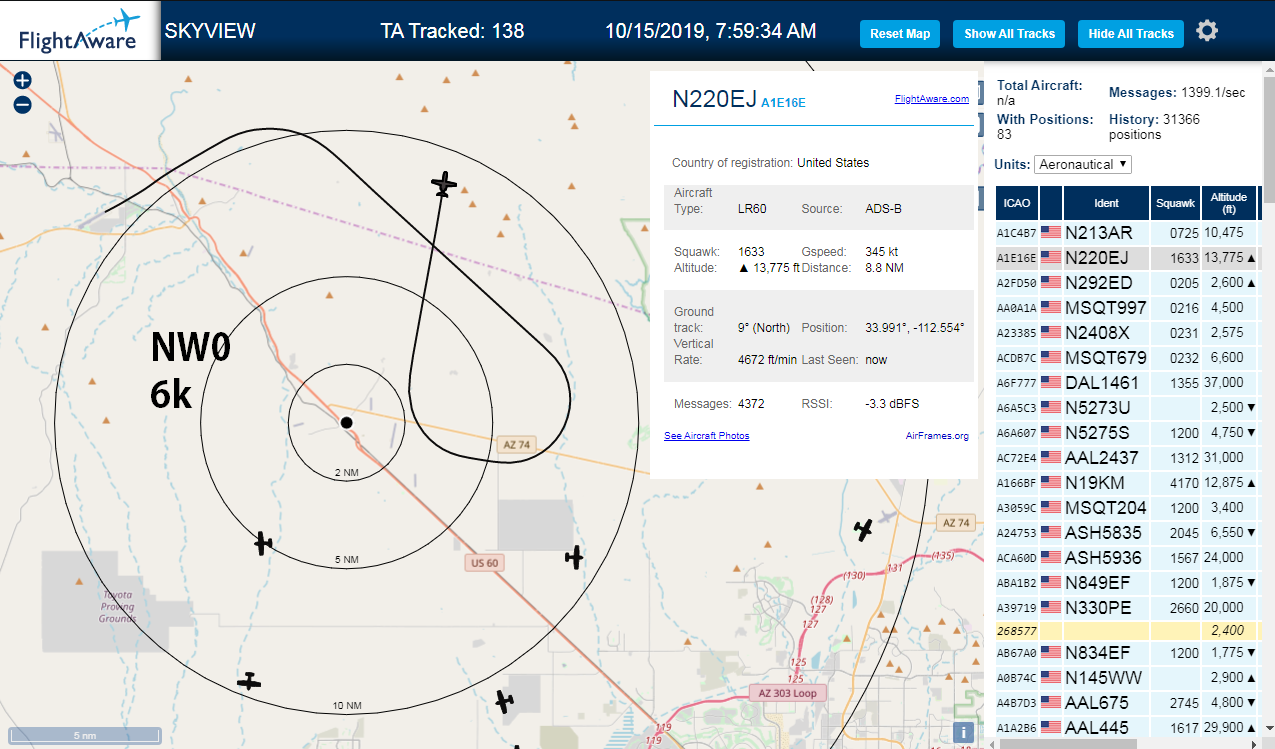Screen dimensions: 1275x749
Task: Click the 'TA Tracked: 138' text
Action: 452,31
